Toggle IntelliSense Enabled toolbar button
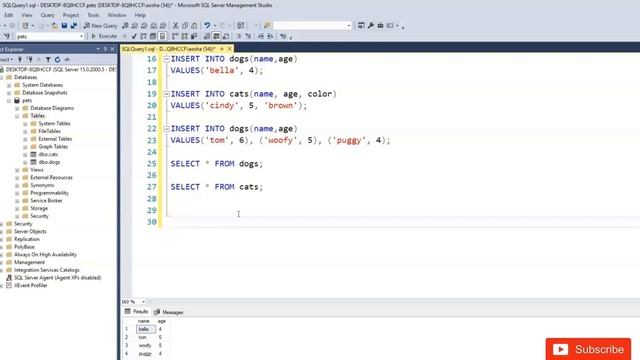The height and width of the screenshot is (360, 640). tap(162, 36)
